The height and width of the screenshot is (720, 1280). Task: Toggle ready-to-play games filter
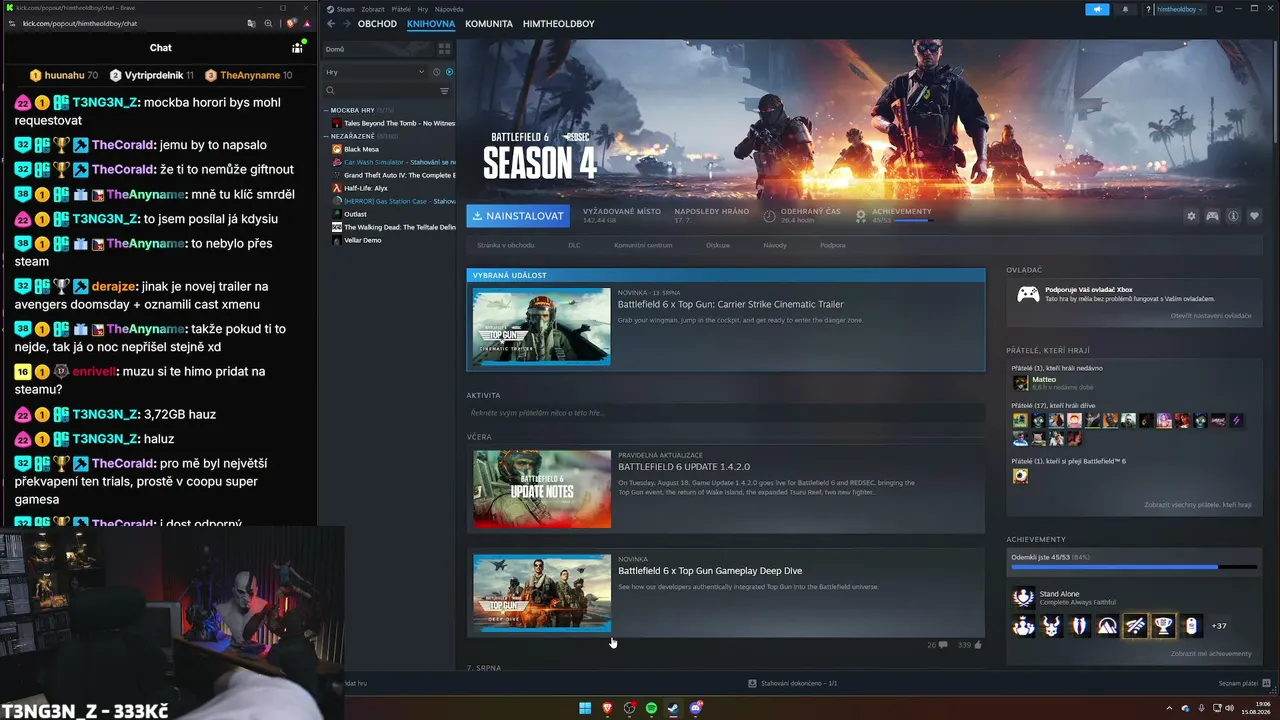pyautogui.click(x=449, y=72)
